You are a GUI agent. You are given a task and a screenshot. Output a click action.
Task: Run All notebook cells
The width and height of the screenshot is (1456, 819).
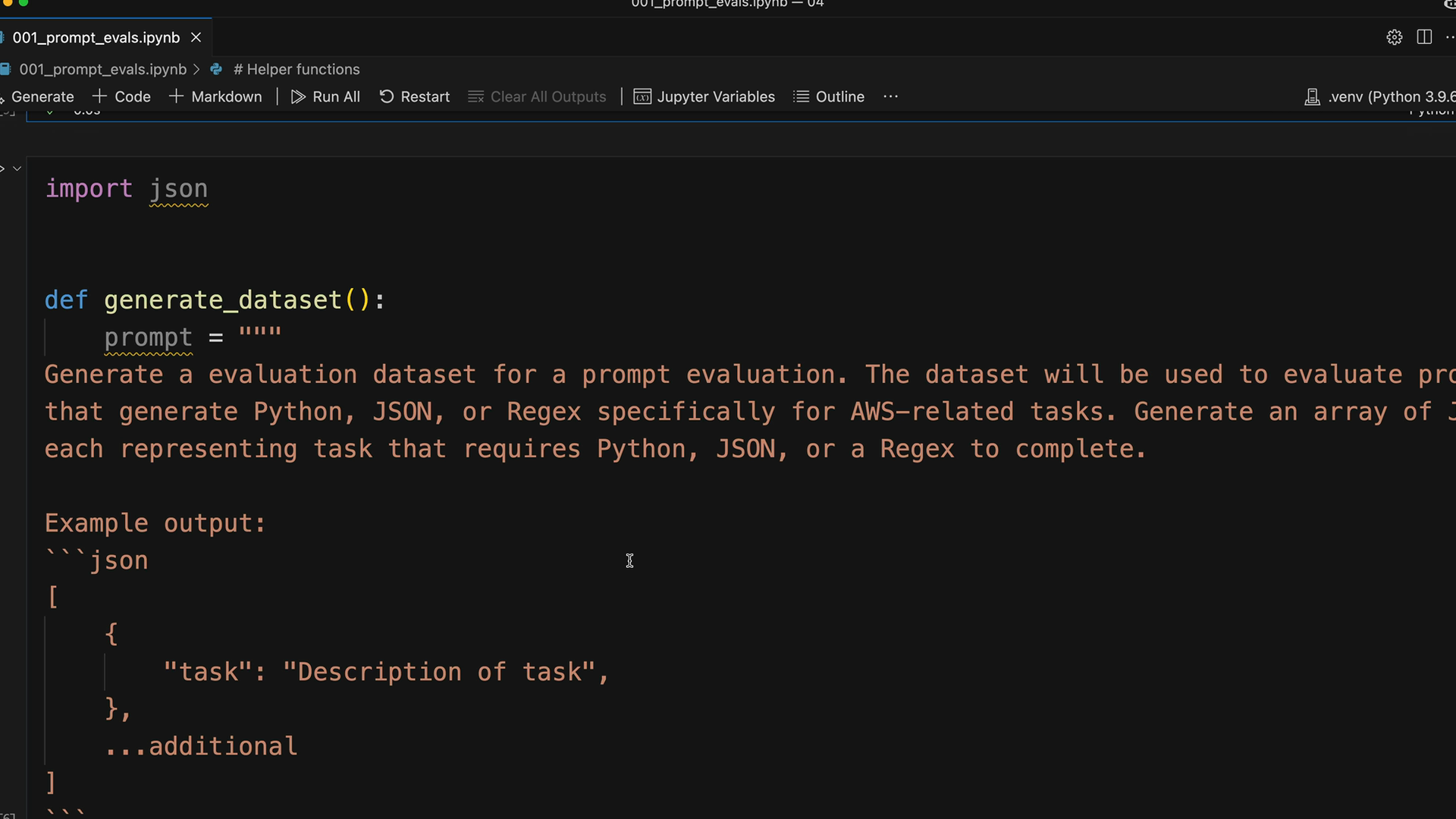(x=325, y=96)
